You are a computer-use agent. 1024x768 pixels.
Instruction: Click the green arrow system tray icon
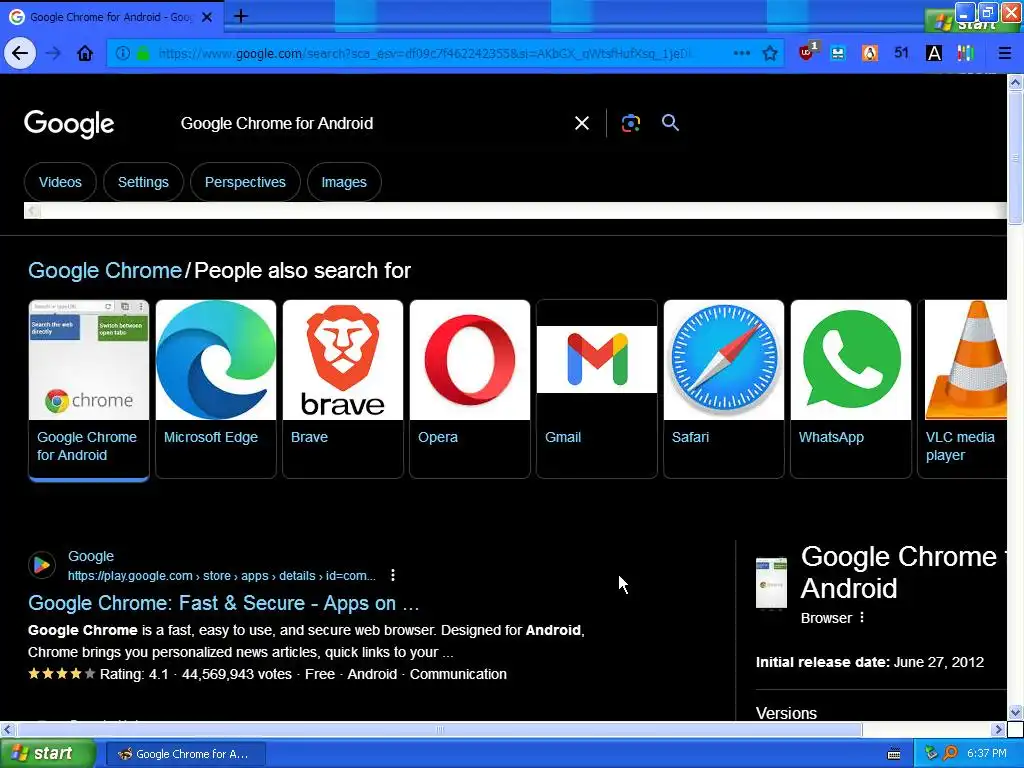click(931, 753)
